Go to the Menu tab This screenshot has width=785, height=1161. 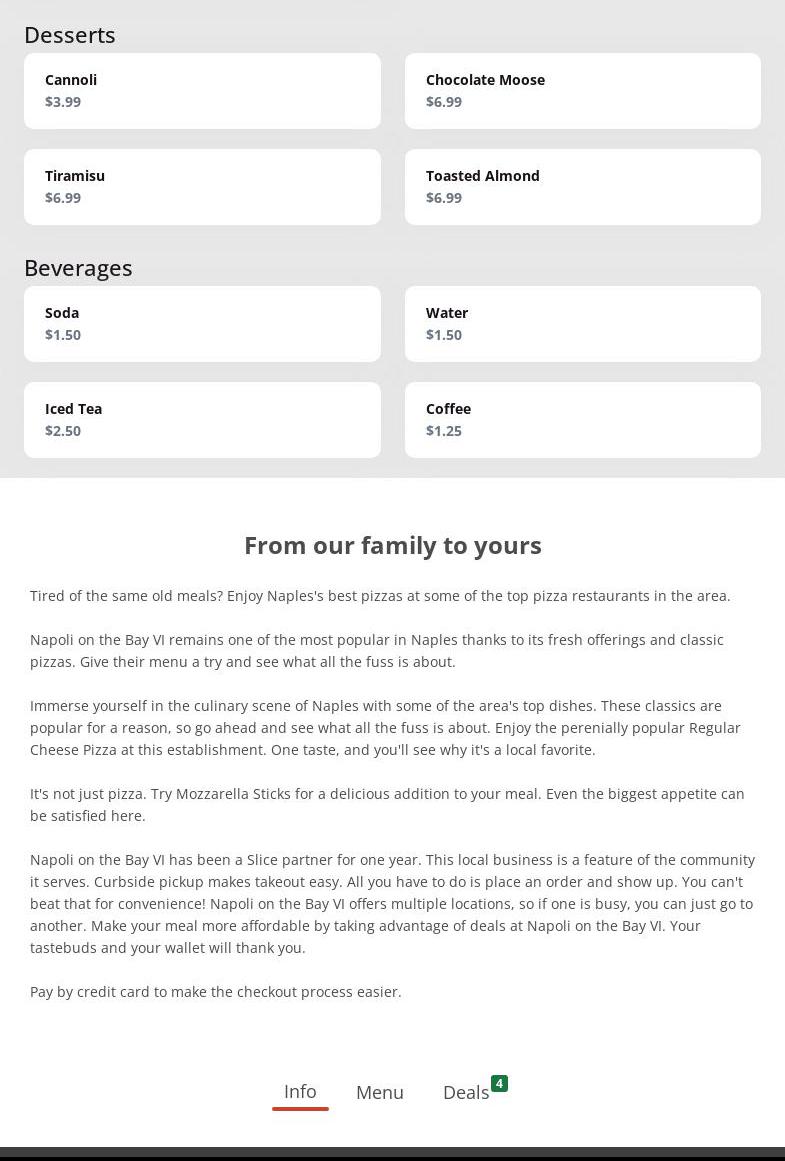[x=380, y=1093]
